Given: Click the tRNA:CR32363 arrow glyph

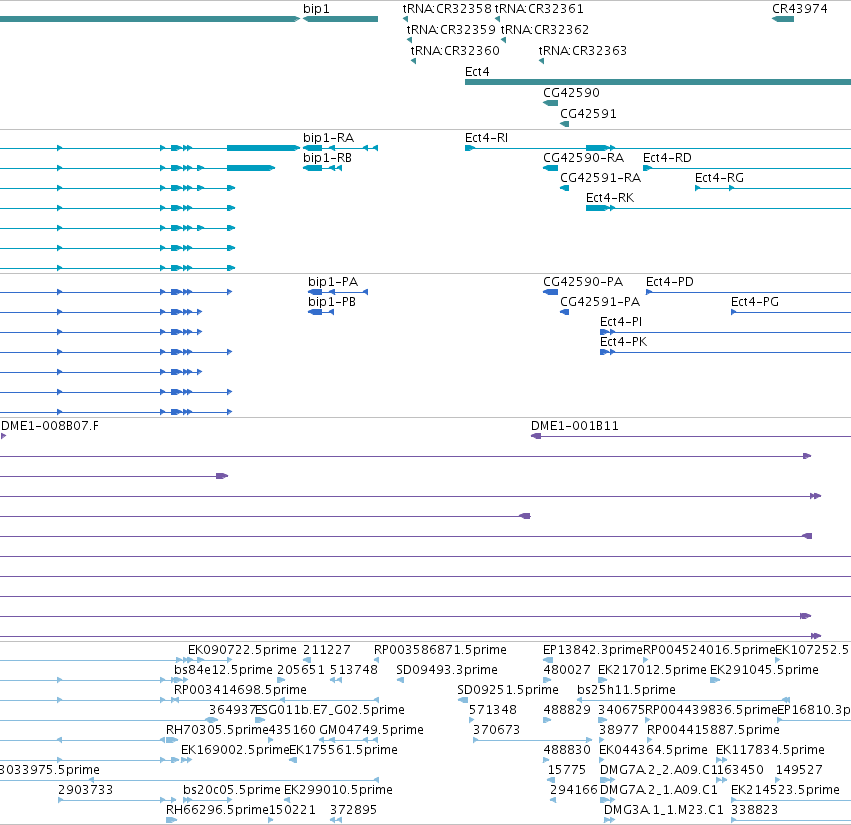Looking at the screenshot, I should click(542, 61).
